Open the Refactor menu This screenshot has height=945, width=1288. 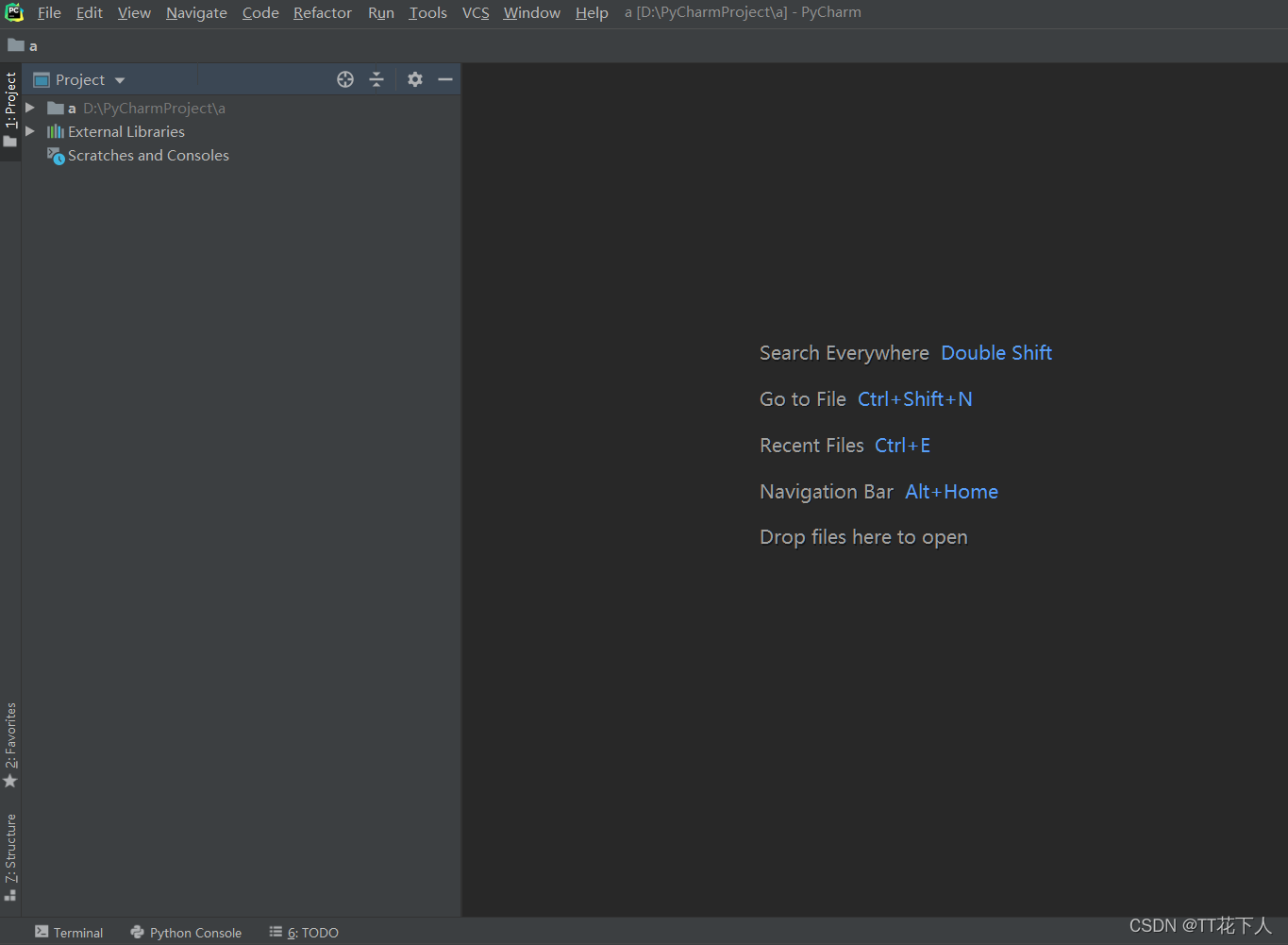323,12
